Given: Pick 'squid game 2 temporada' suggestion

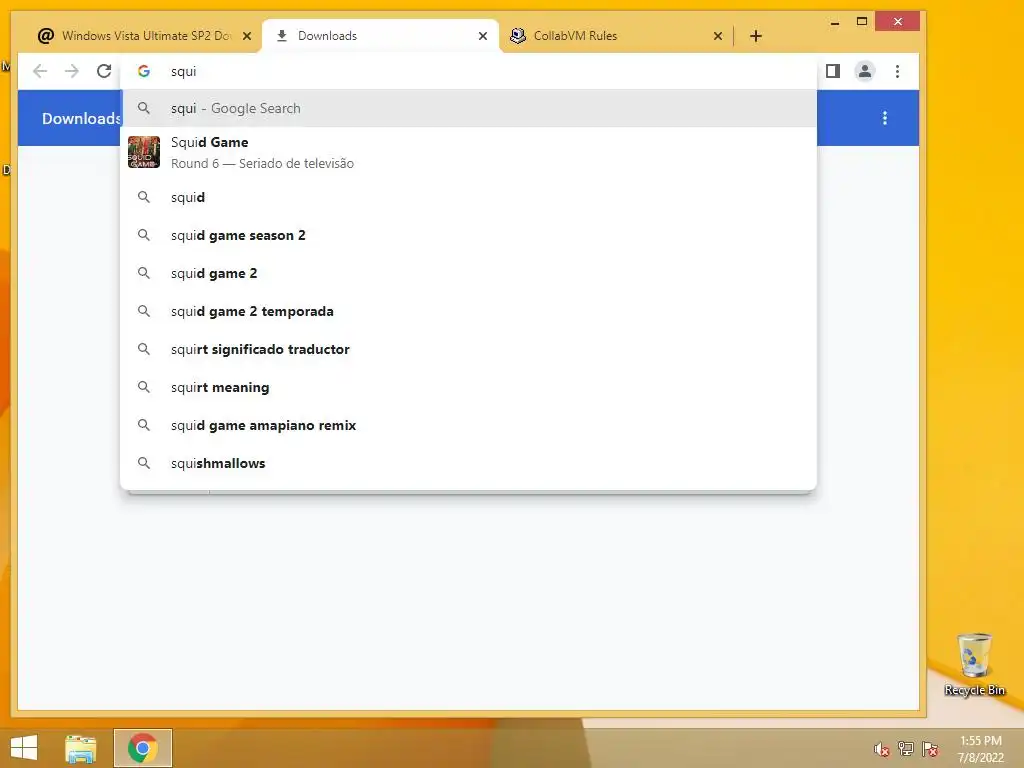Looking at the screenshot, I should (468, 311).
